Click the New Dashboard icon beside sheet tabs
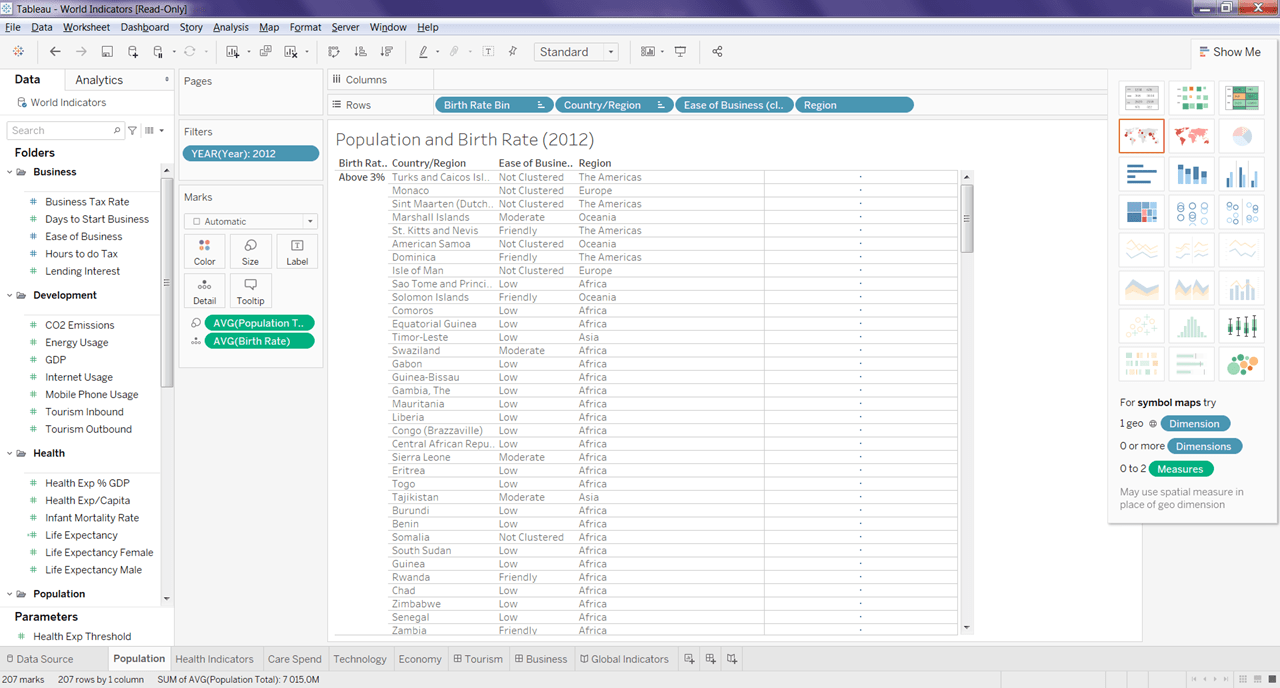The height and width of the screenshot is (688, 1280). (710, 659)
